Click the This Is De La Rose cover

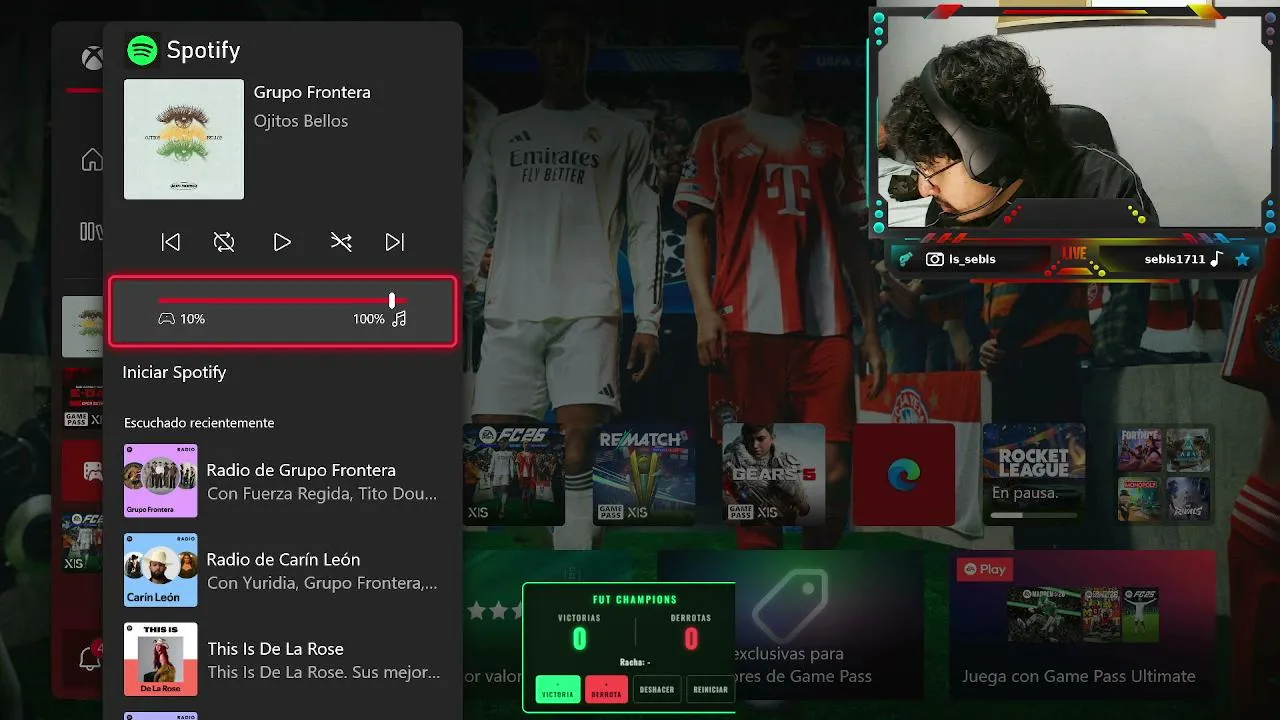click(x=161, y=660)
